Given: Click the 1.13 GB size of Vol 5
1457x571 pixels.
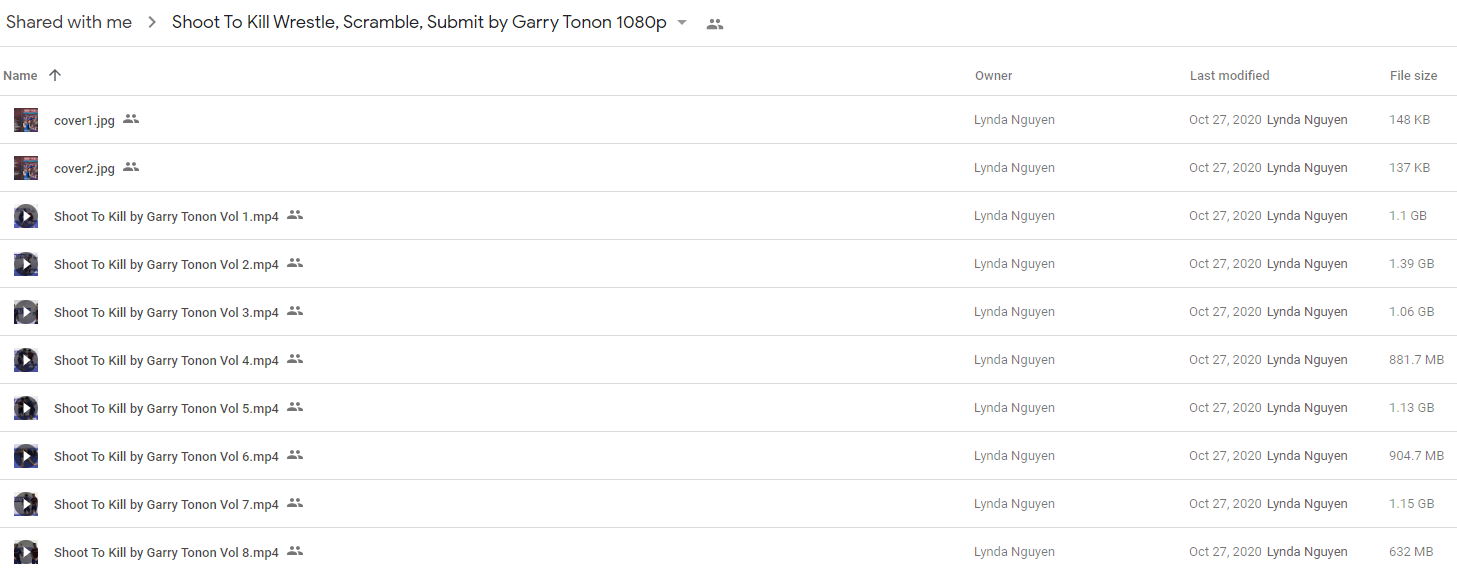Looking at the screenshot, I should tap(1412, 408).
